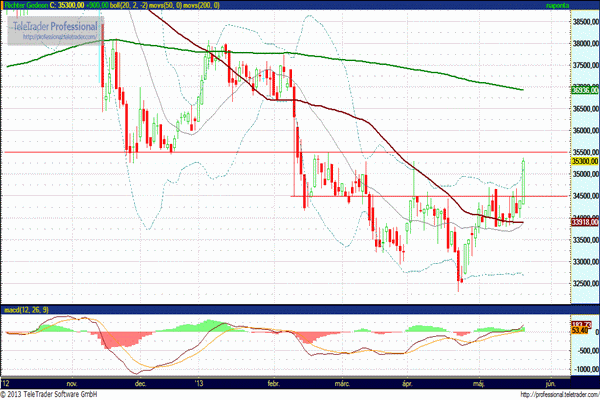
Task: Click the Richter Gedeon instrument name in header
Action: (x=26, y=5)
